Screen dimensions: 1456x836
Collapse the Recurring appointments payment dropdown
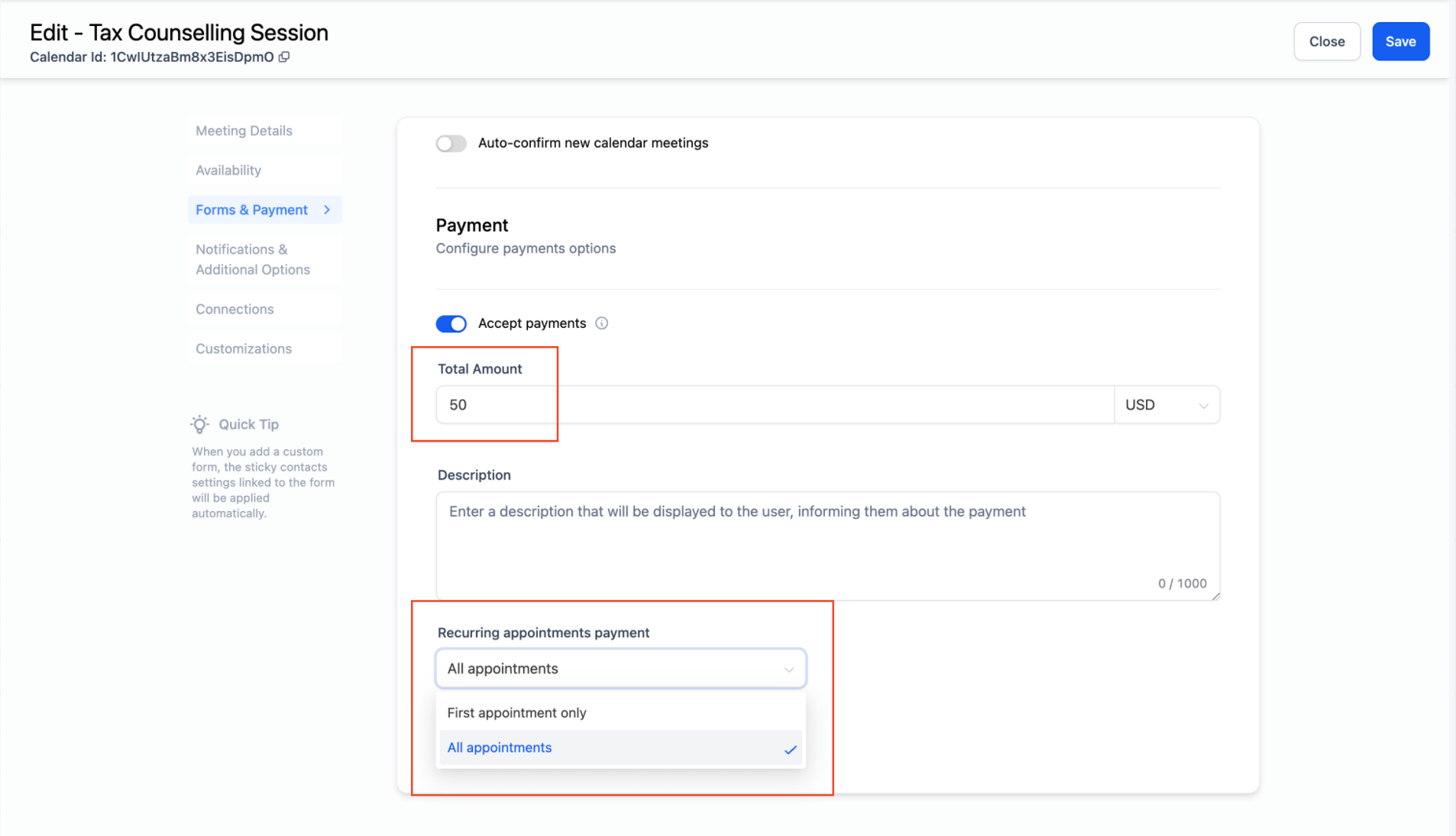coord(621,669)
